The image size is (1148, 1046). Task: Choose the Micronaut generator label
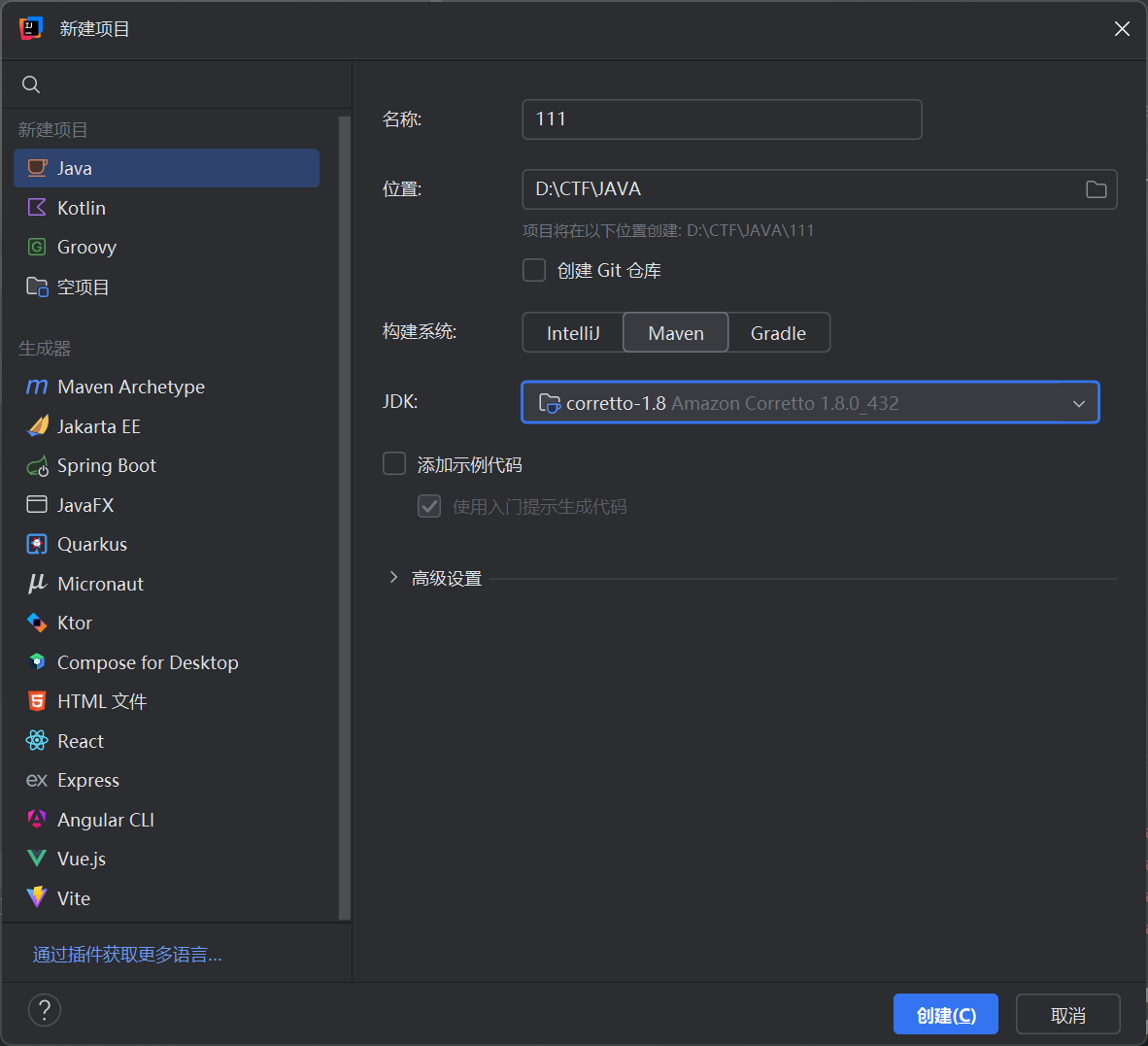pos(100,584)
